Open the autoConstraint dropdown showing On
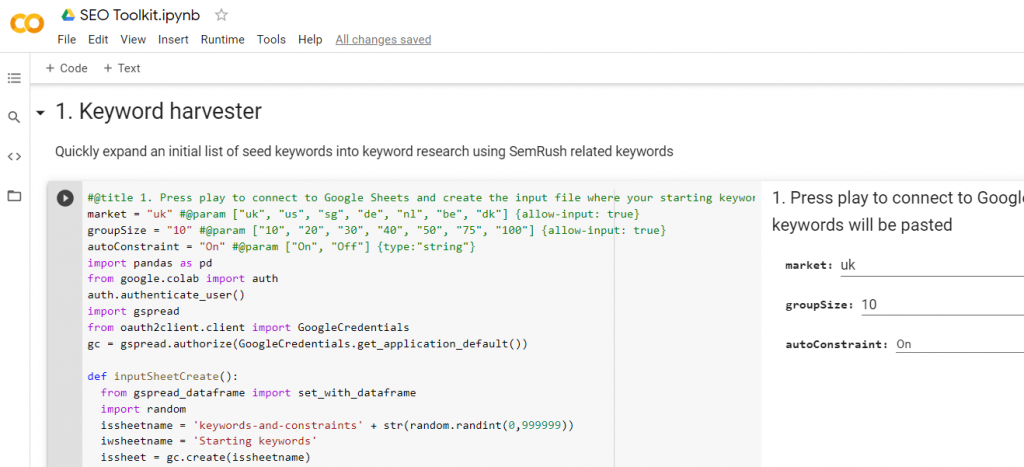 (959, 344)
